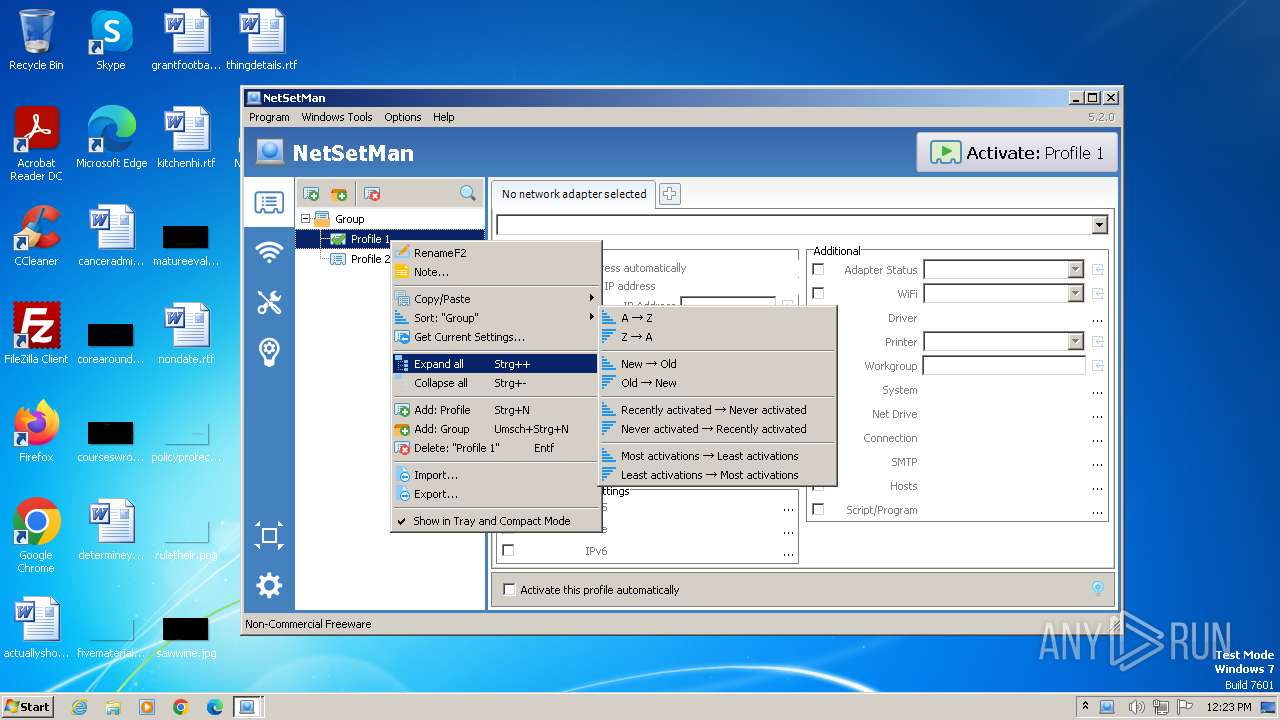Screen dimensions: 1280x720
Task: Open the Options menu
Action: click(x=403, y=117)
